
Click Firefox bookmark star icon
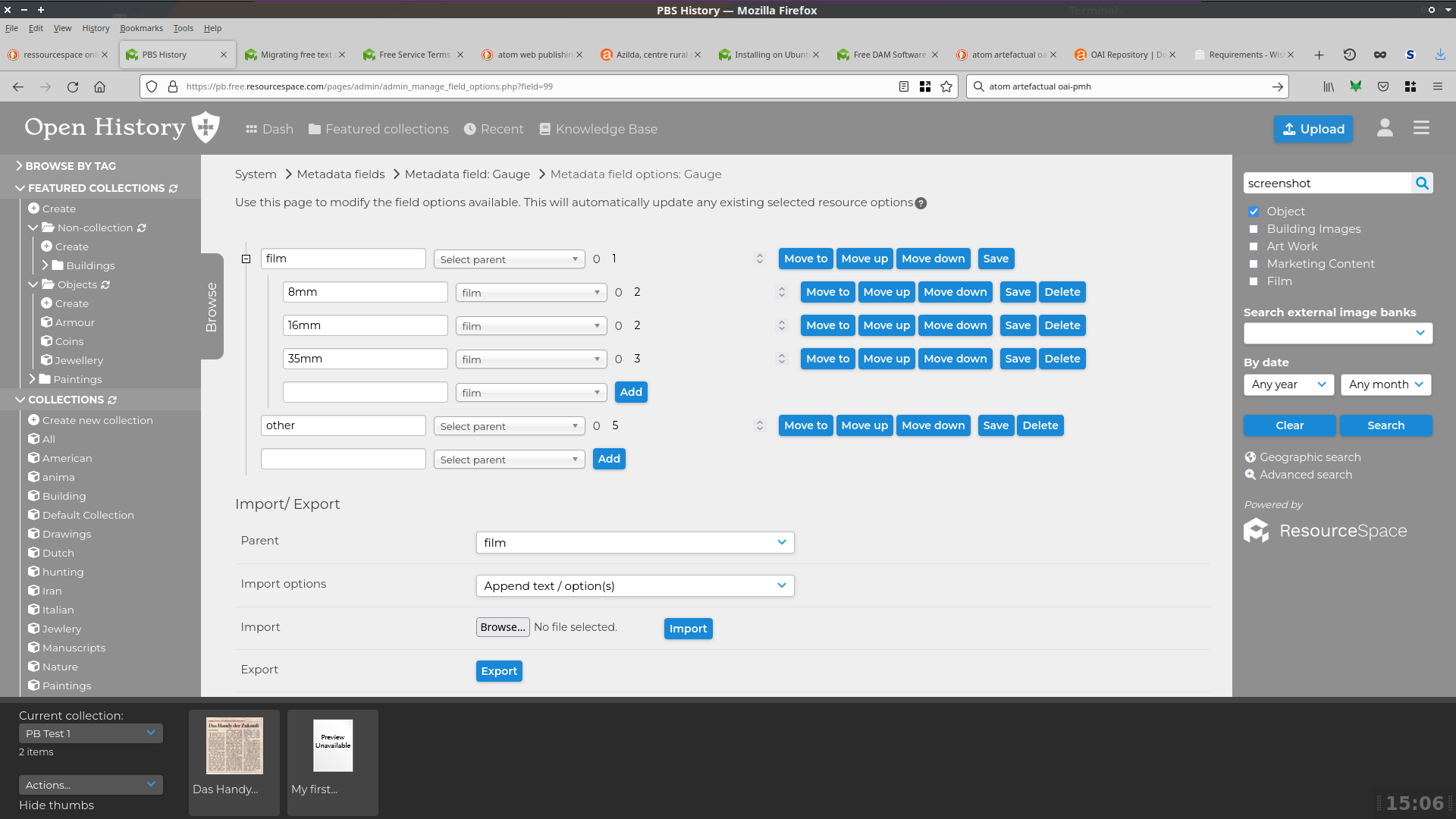(946, 86)
